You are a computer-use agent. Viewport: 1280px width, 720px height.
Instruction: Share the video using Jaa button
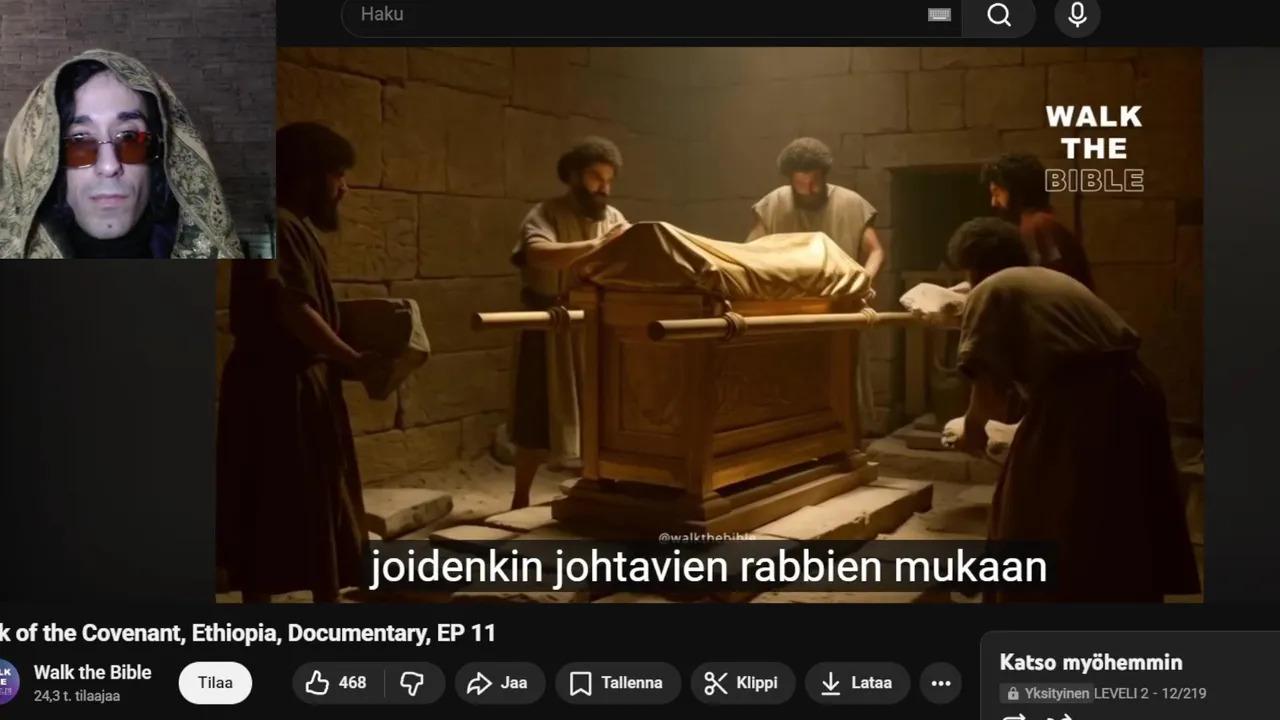coord(499,683)
